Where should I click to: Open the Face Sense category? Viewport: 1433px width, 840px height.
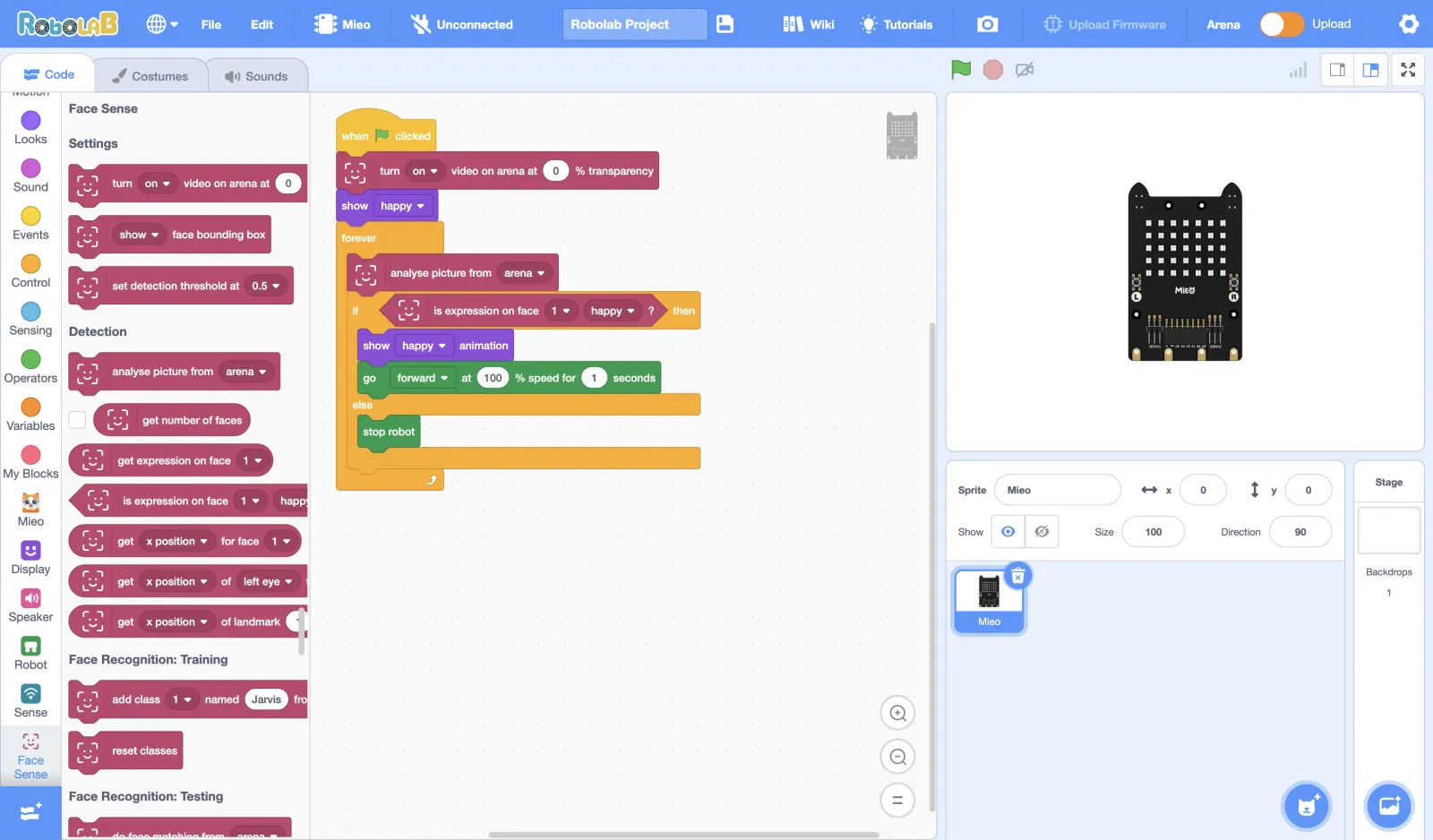[30, 756]
